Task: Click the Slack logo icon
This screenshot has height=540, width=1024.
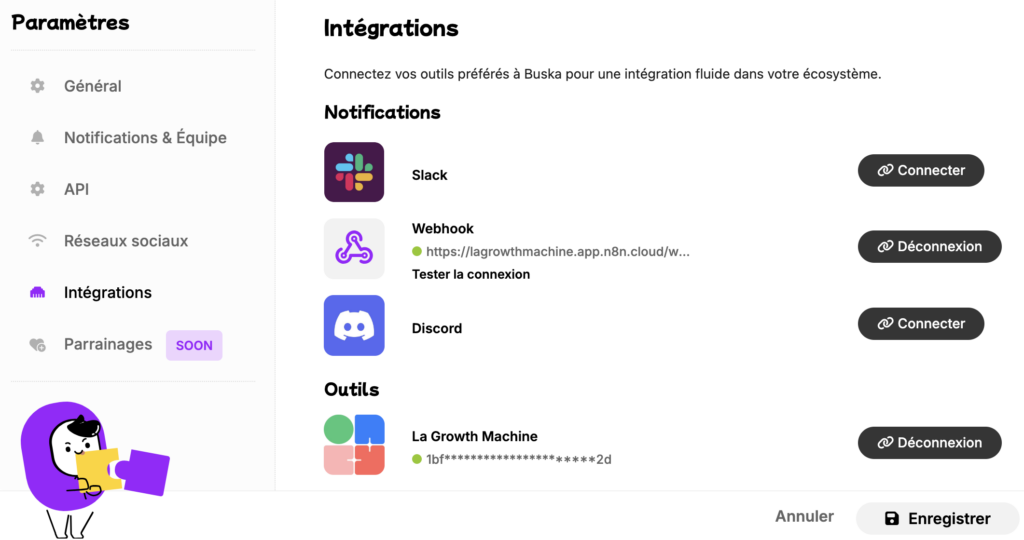Action: pos(354,172)
